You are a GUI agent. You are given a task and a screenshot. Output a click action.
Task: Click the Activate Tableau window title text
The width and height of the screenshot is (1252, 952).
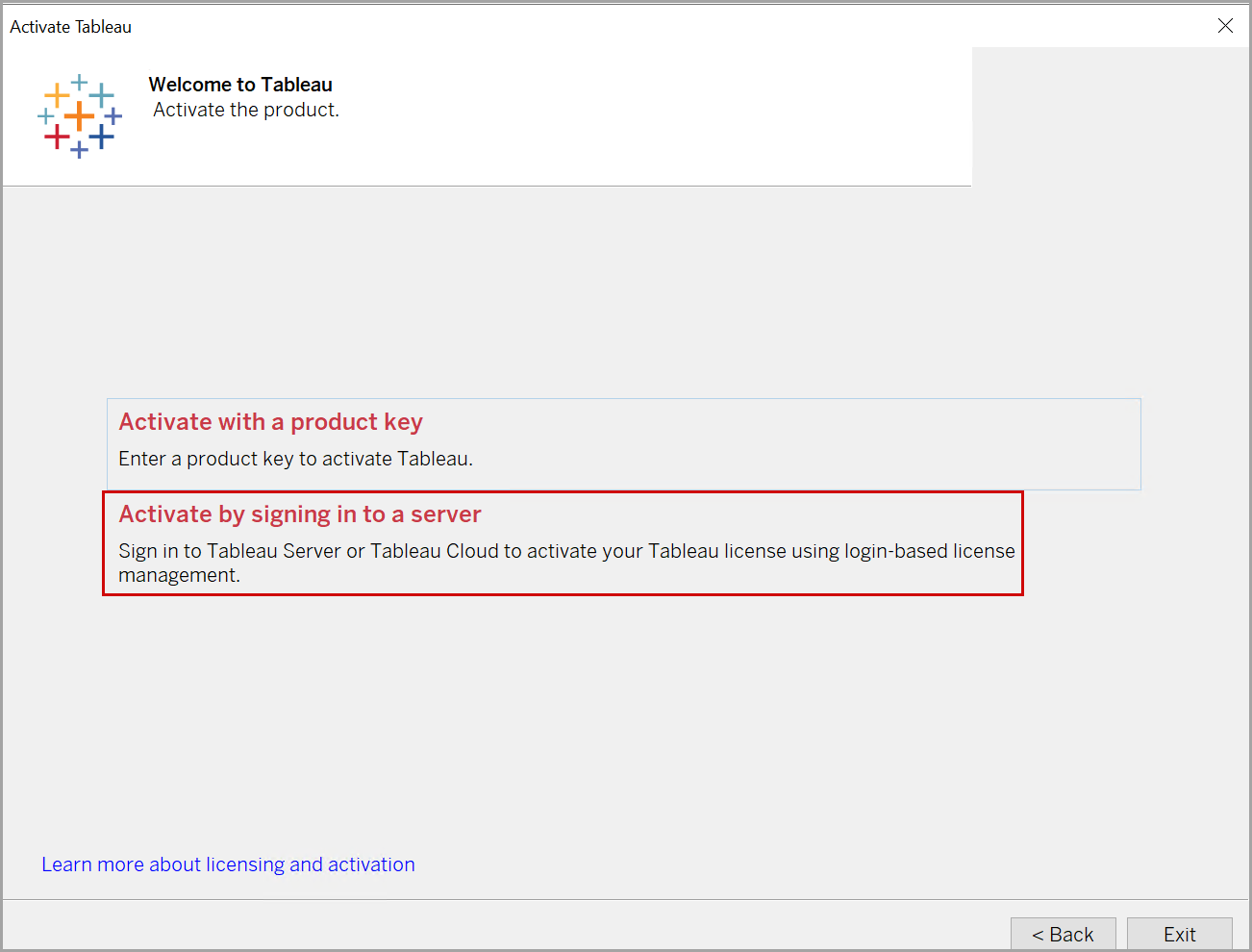[70, 27]
